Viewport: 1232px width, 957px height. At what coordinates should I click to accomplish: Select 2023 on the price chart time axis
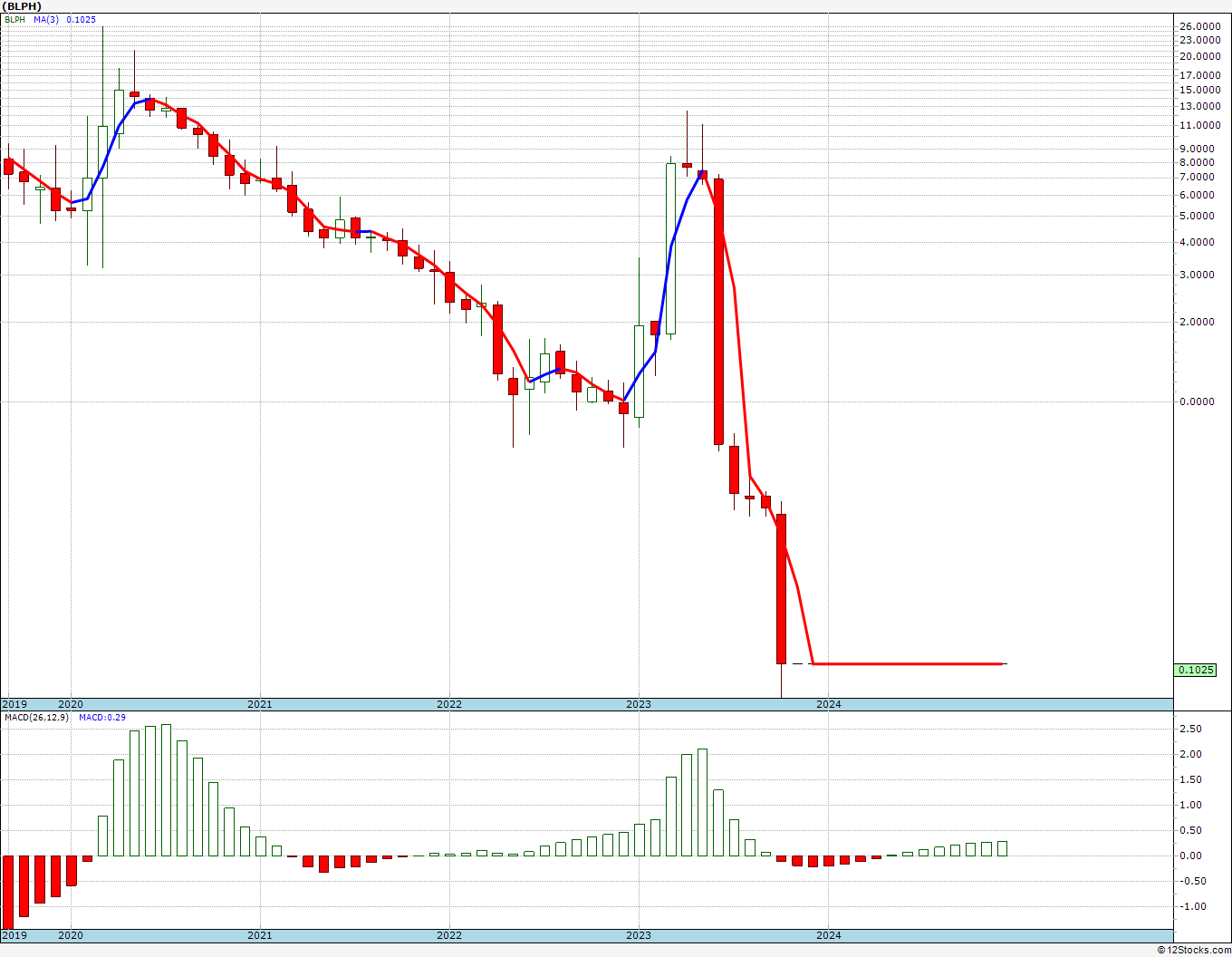[x=638, y=704]
